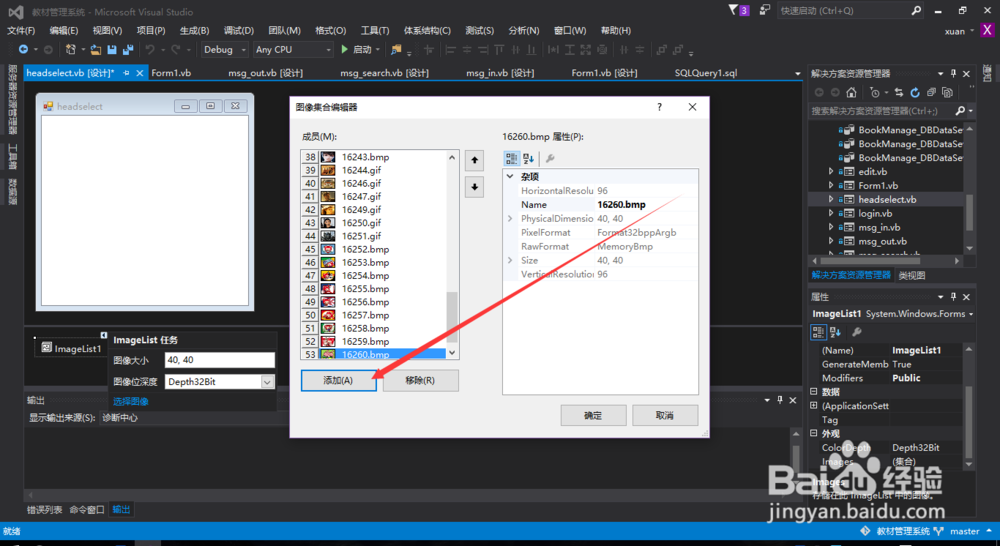Click the pending changes filter clock icon
This screenshot has width=1000, height=546.
874,92
